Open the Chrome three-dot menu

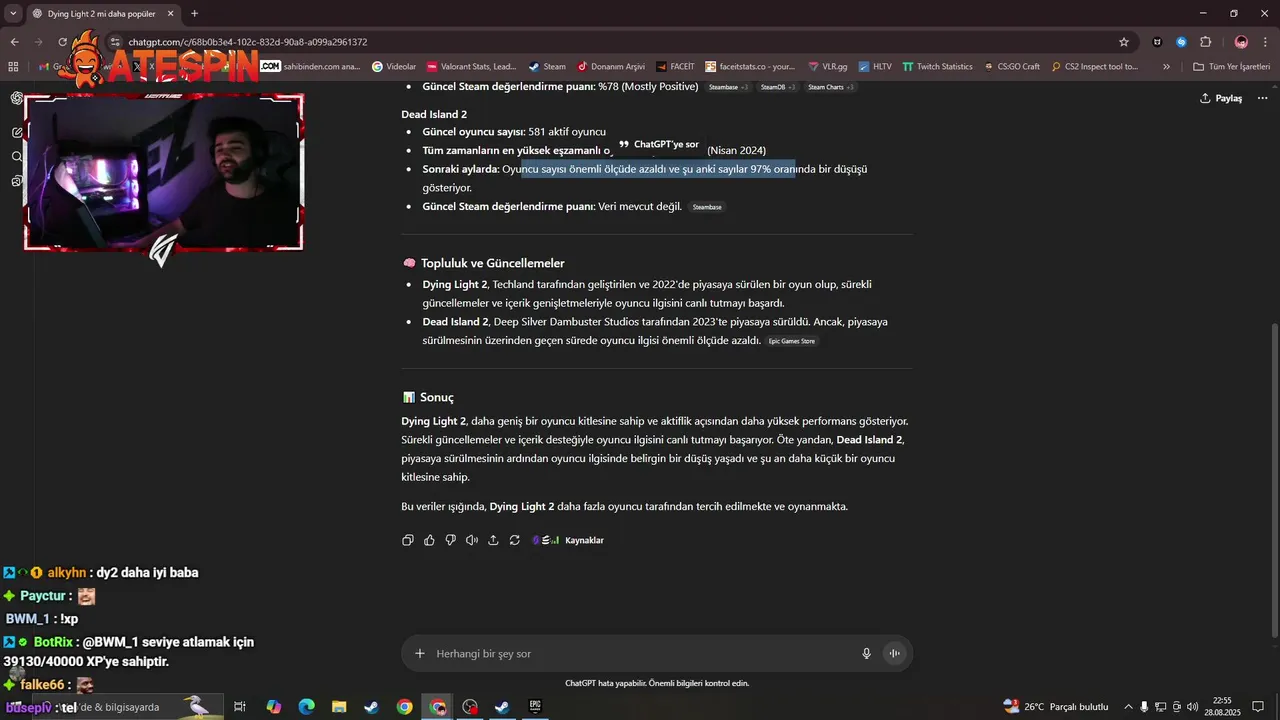(1265, 42)
